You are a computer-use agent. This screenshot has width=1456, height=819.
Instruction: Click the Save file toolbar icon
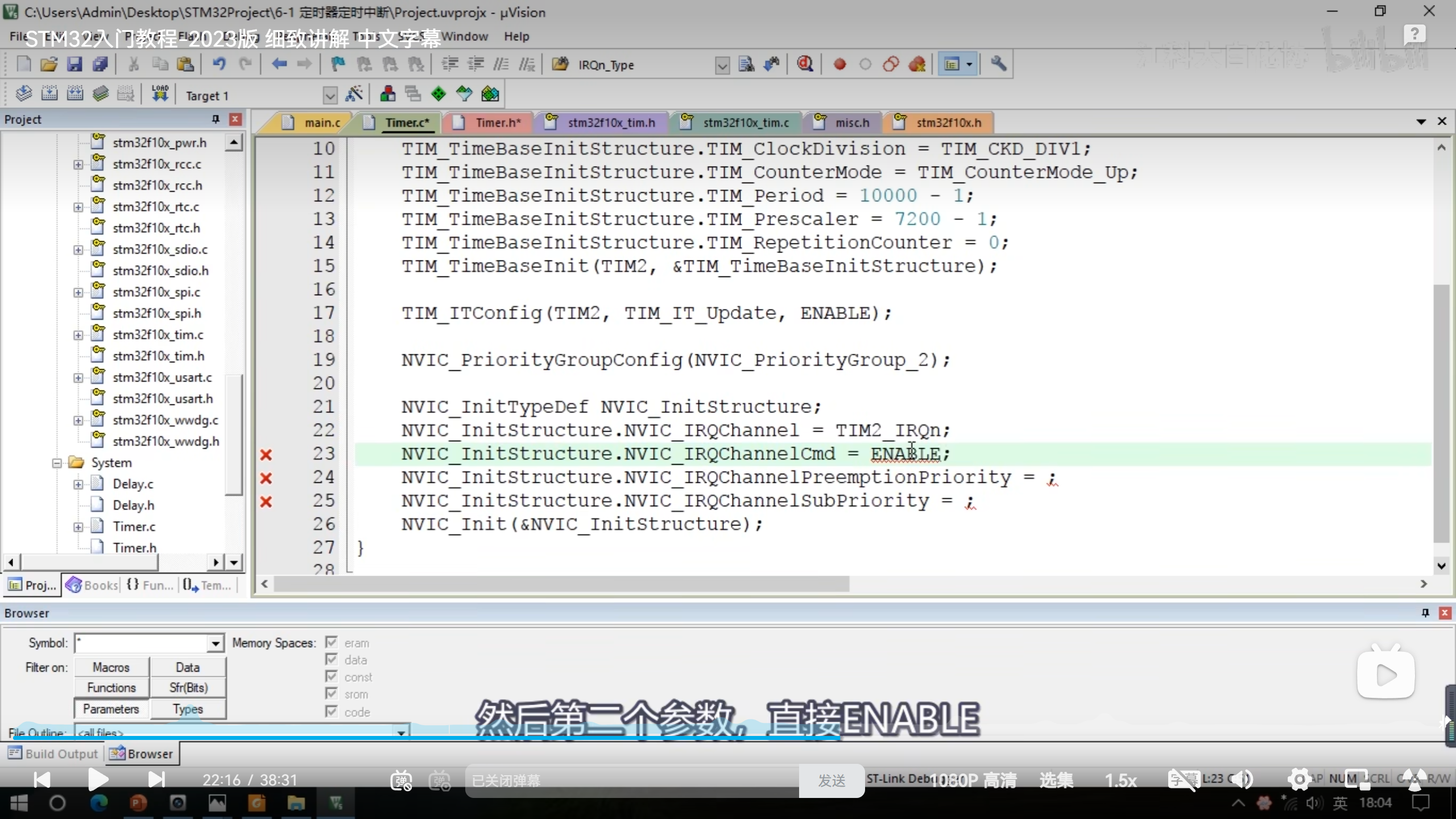[x=75, y=64]
